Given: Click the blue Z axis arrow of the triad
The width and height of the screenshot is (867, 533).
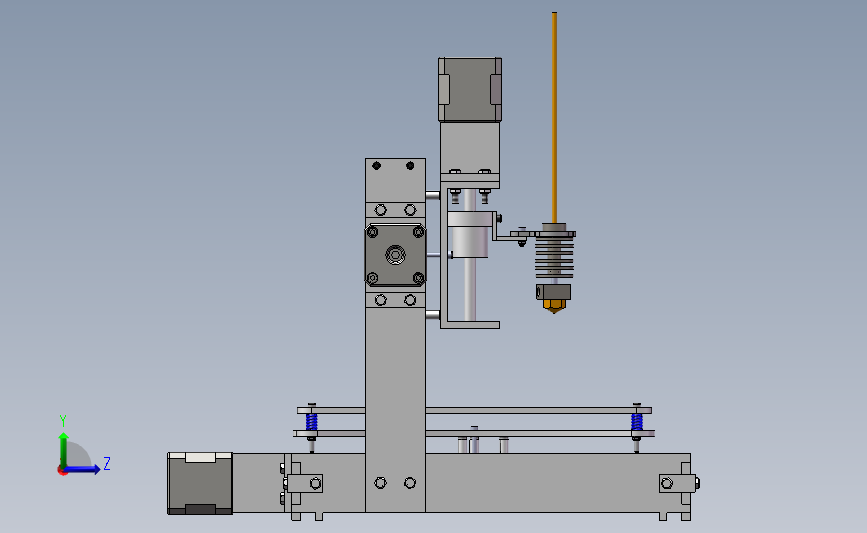Looking at the screenshot, I should click(82, 469).
